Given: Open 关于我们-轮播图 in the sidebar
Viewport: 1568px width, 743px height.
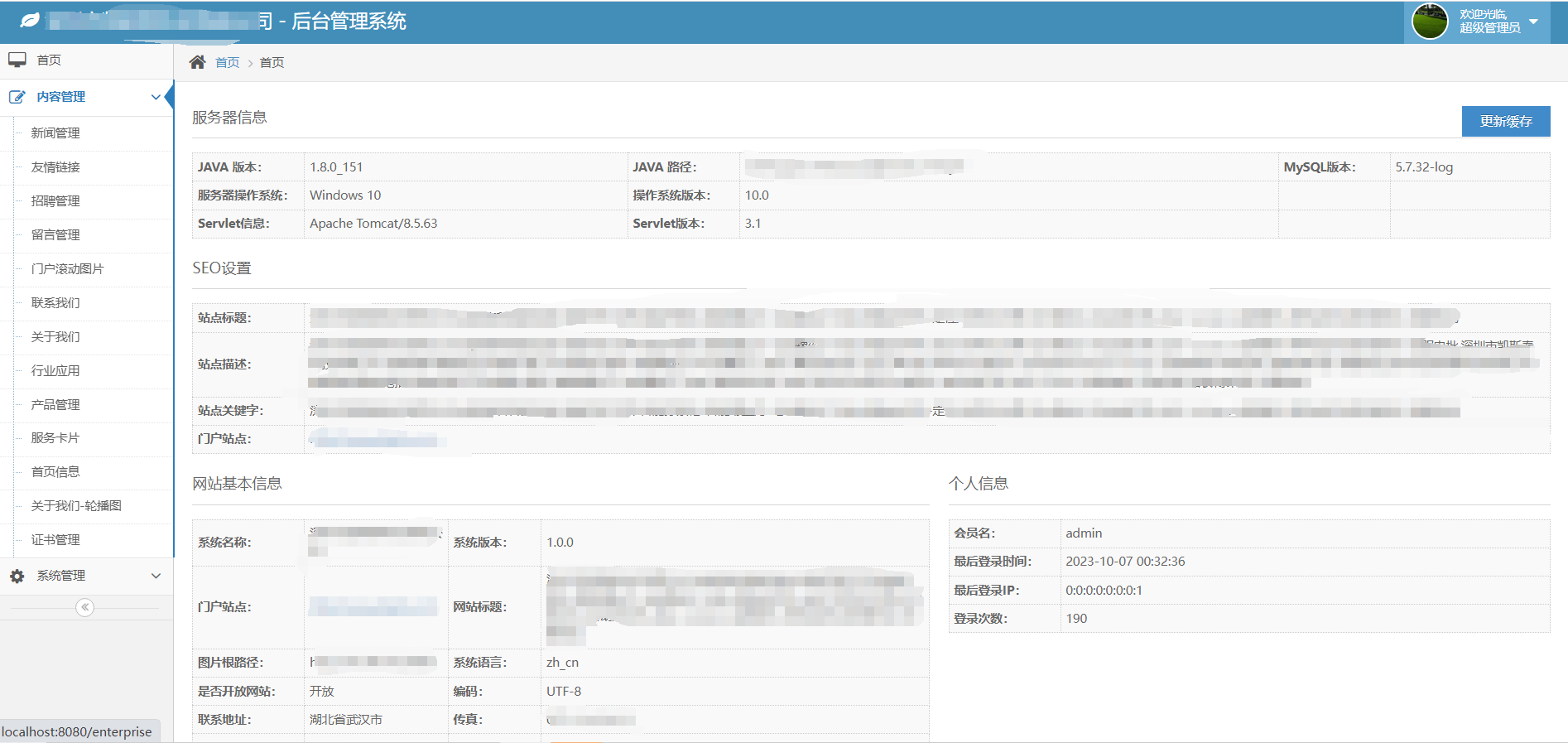Looking at the screenshot, I should 76,505.
